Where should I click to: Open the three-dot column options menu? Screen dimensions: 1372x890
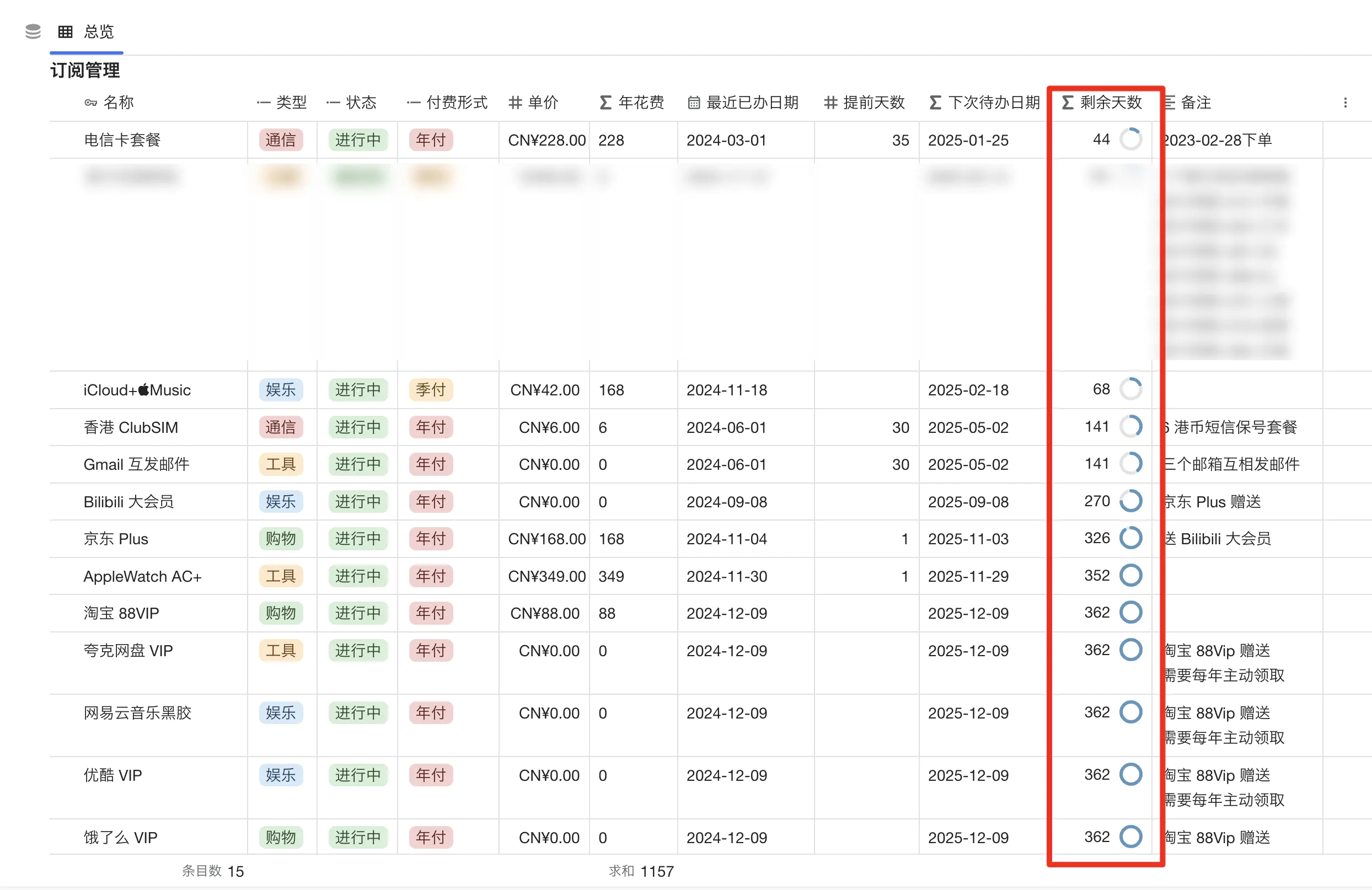(x=1345, y=103)
